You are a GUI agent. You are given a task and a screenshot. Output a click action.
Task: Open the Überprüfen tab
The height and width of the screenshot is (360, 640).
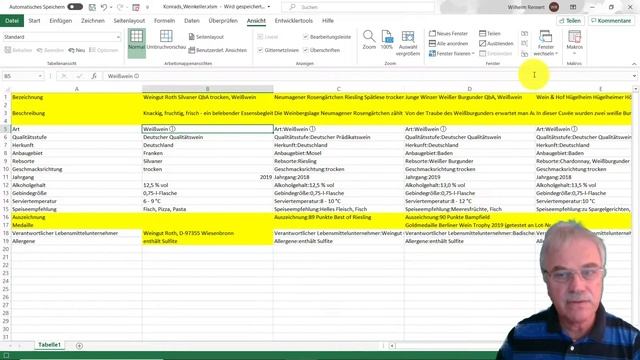tap(223, 20)
